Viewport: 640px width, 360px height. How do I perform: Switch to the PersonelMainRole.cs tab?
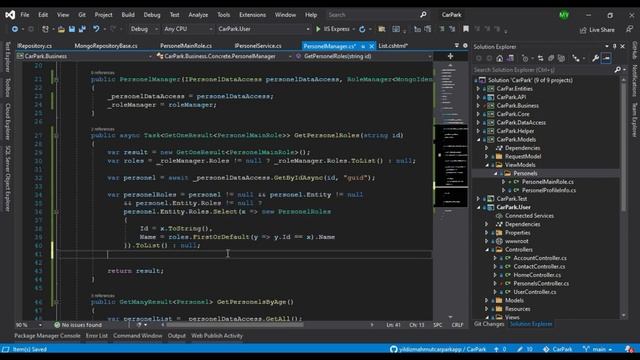click(x=186, y=46)
